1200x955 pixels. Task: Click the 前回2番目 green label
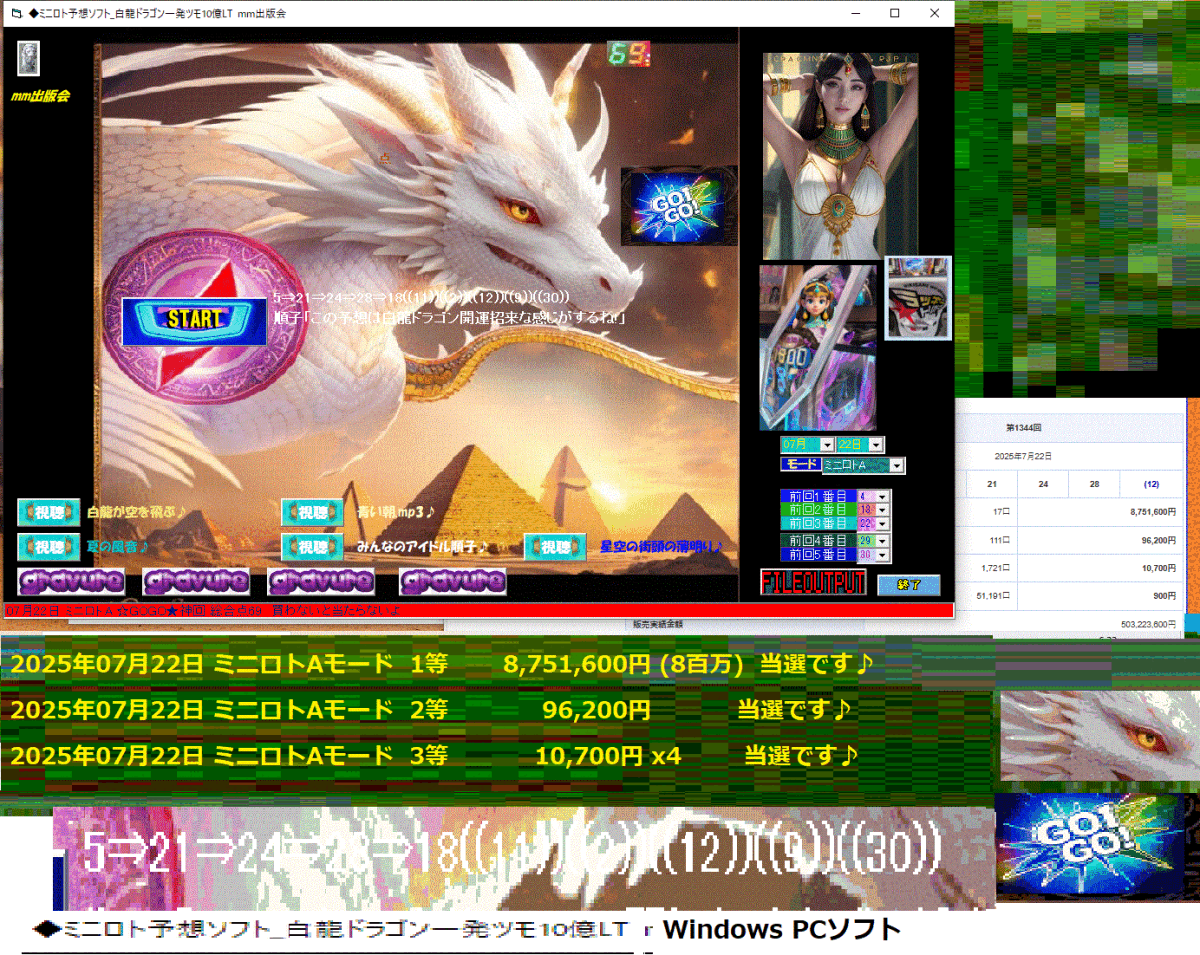click(817, 509)
